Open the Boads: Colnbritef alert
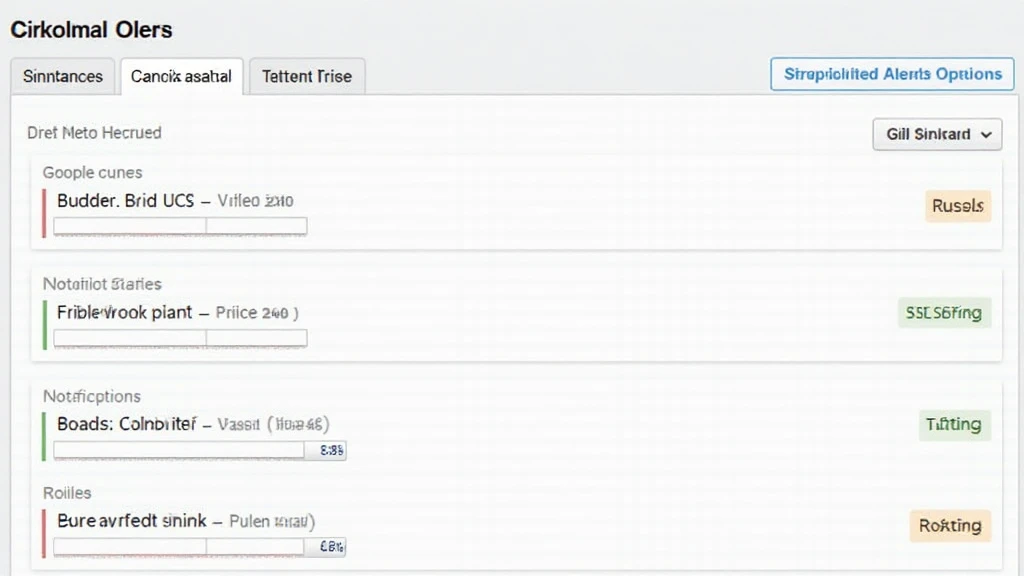This screenshot has width=1024, height=576. click(x=127, y=424)
